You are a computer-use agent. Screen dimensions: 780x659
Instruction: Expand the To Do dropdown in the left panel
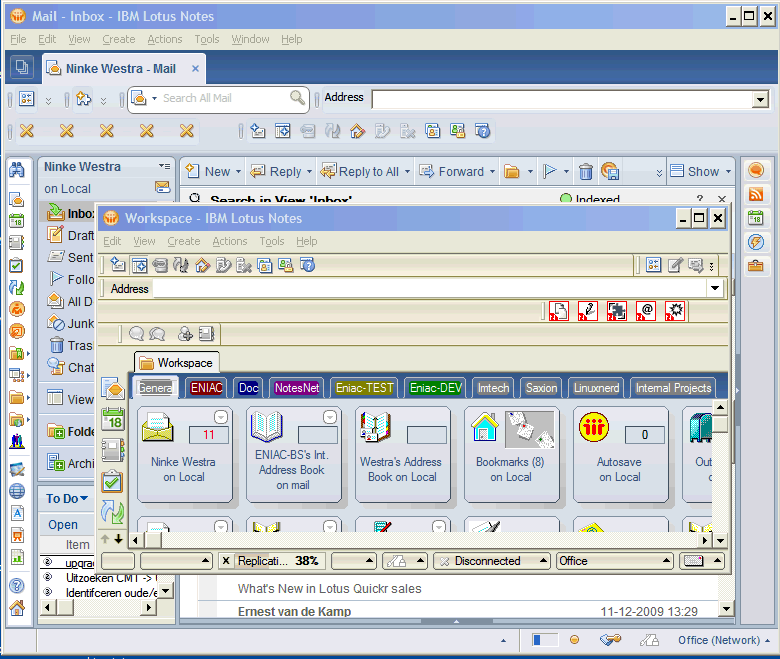click(x=84, y=498)
